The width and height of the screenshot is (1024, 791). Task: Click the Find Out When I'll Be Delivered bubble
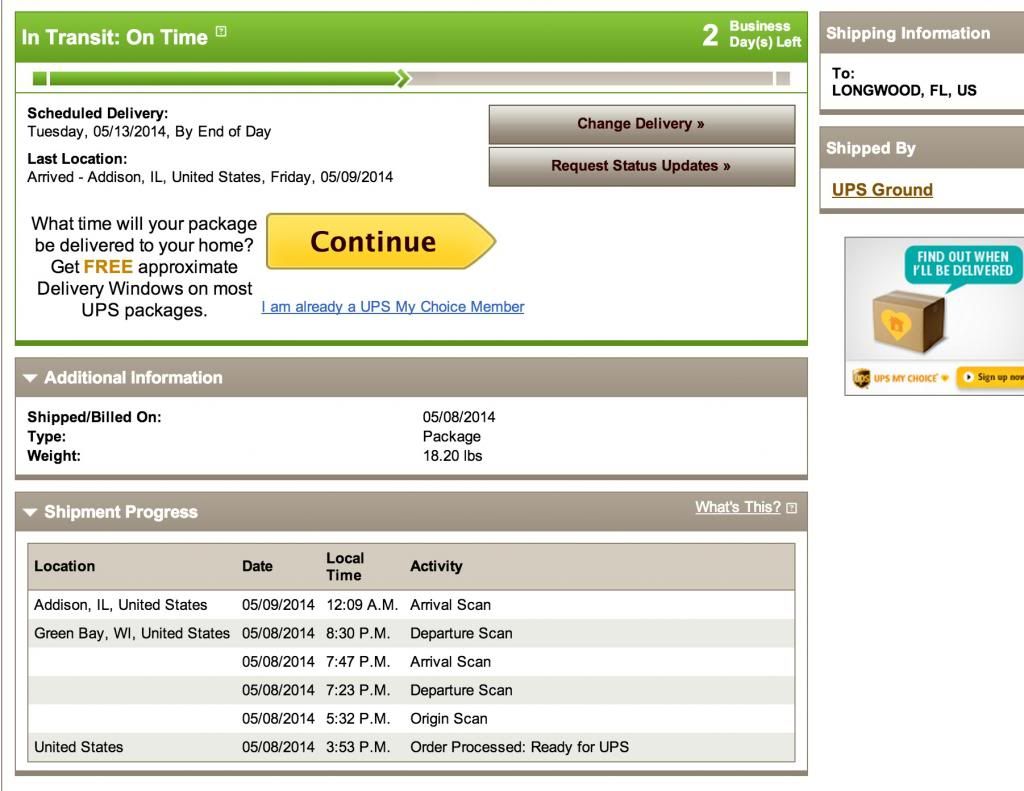963,263
